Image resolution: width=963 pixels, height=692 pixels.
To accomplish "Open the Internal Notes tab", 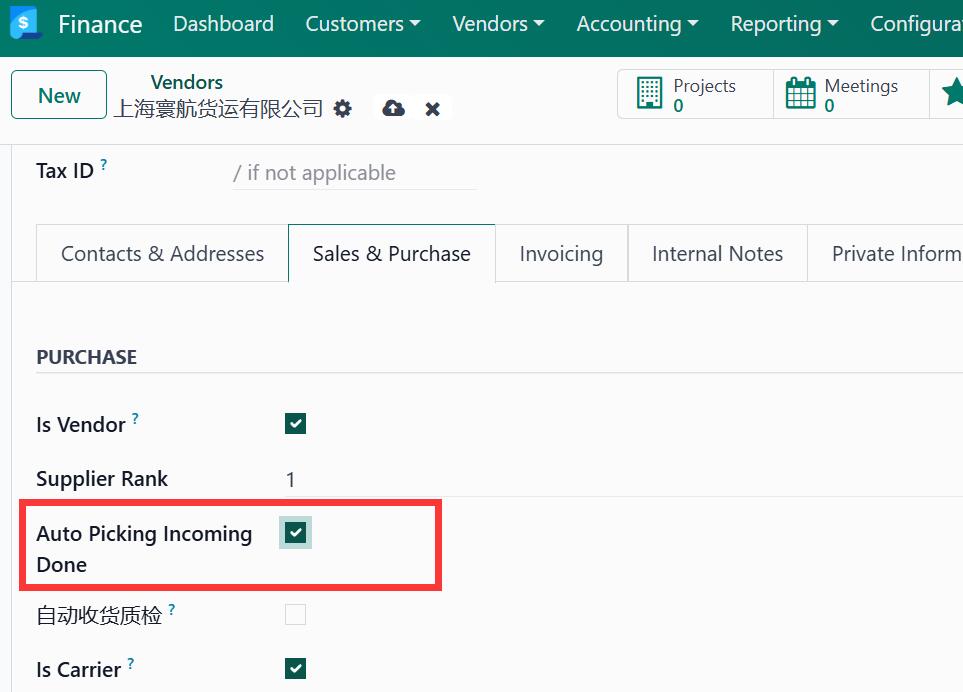I will tap(717, 254).
